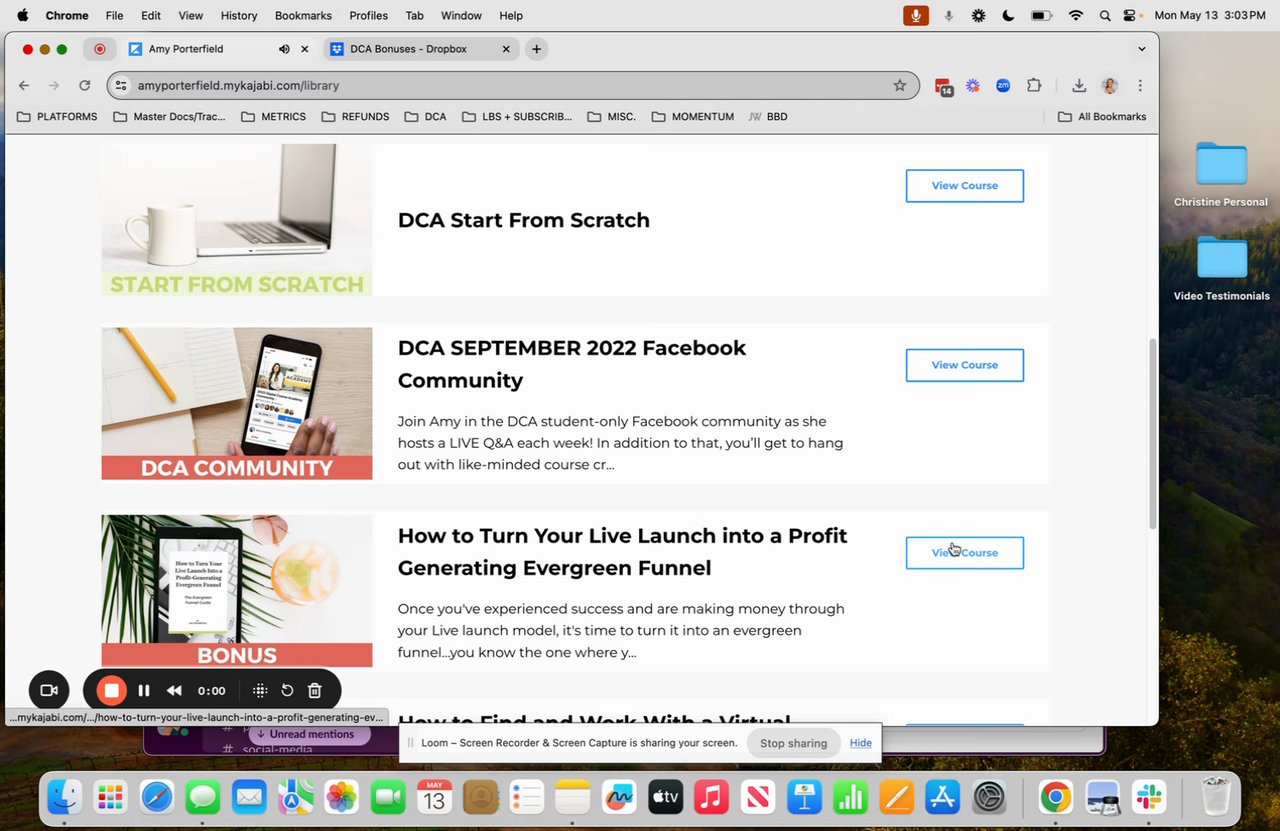Open the All Bookmarks folder

[x=1102, y=117]
